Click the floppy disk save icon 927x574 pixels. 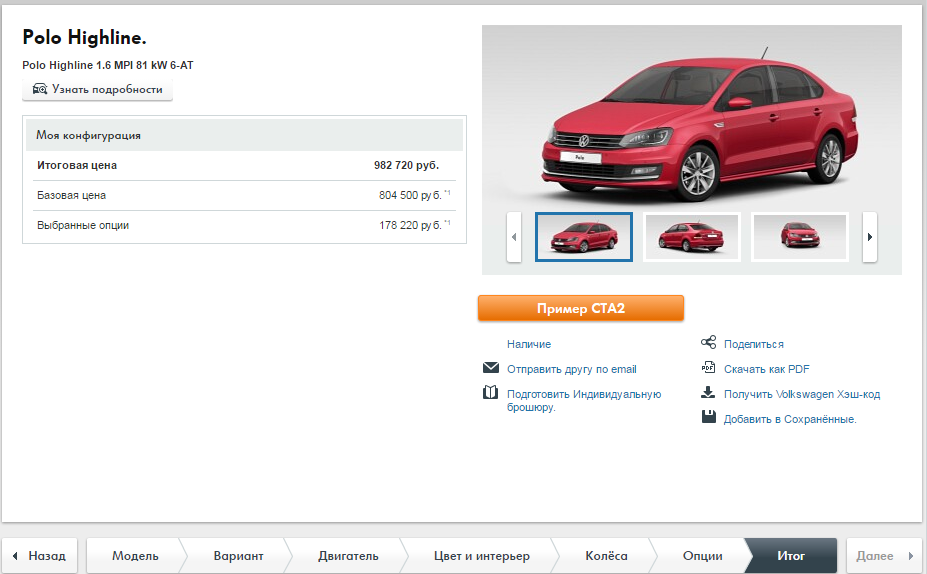[x=708, y=417]
